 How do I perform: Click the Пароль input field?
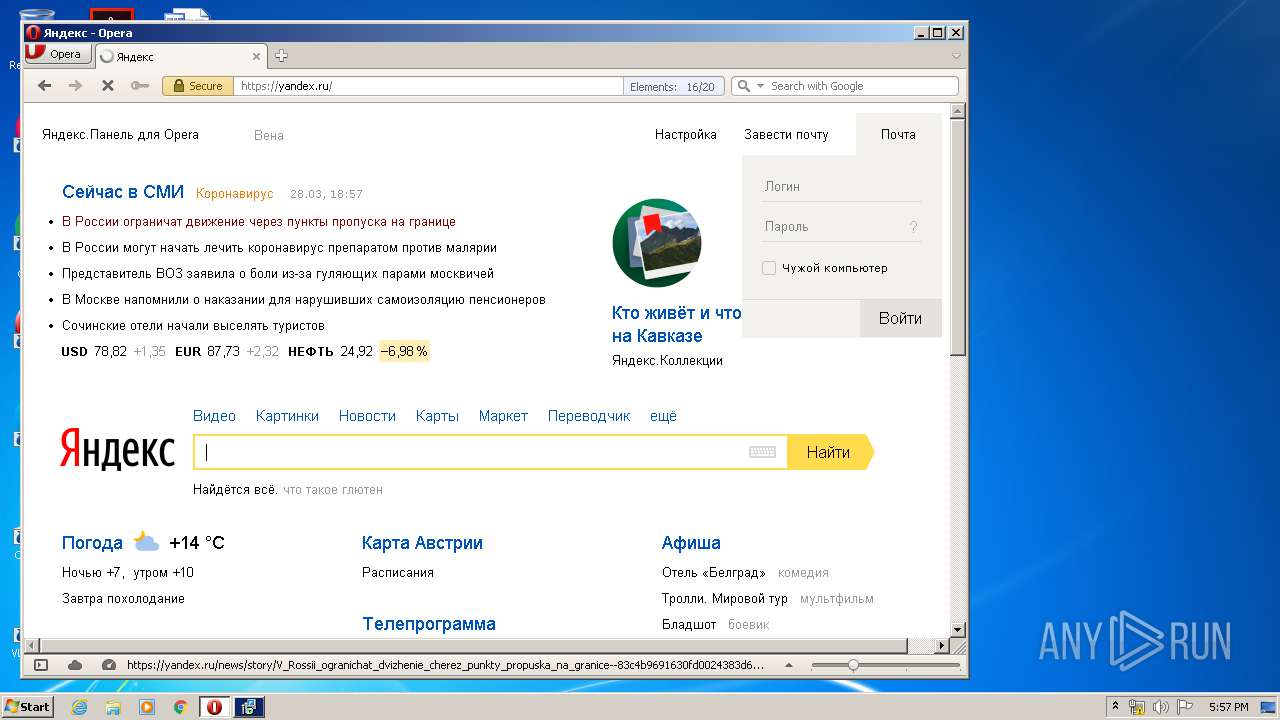pos(834,227)
